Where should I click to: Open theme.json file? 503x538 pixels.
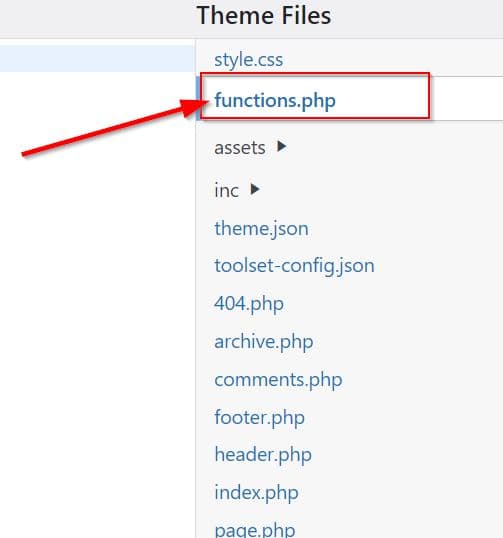[x=261, y=229]
